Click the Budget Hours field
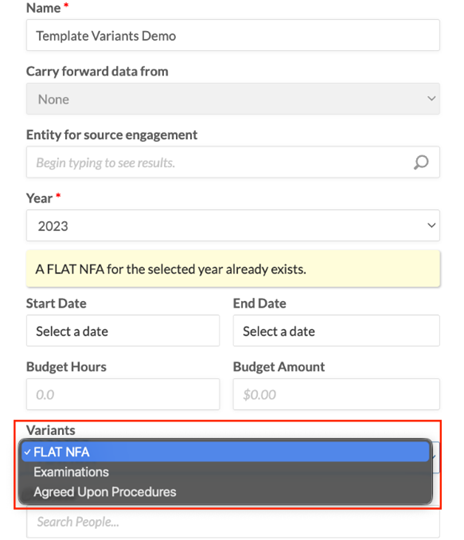 pyautogui.click(x=123, y=394)
